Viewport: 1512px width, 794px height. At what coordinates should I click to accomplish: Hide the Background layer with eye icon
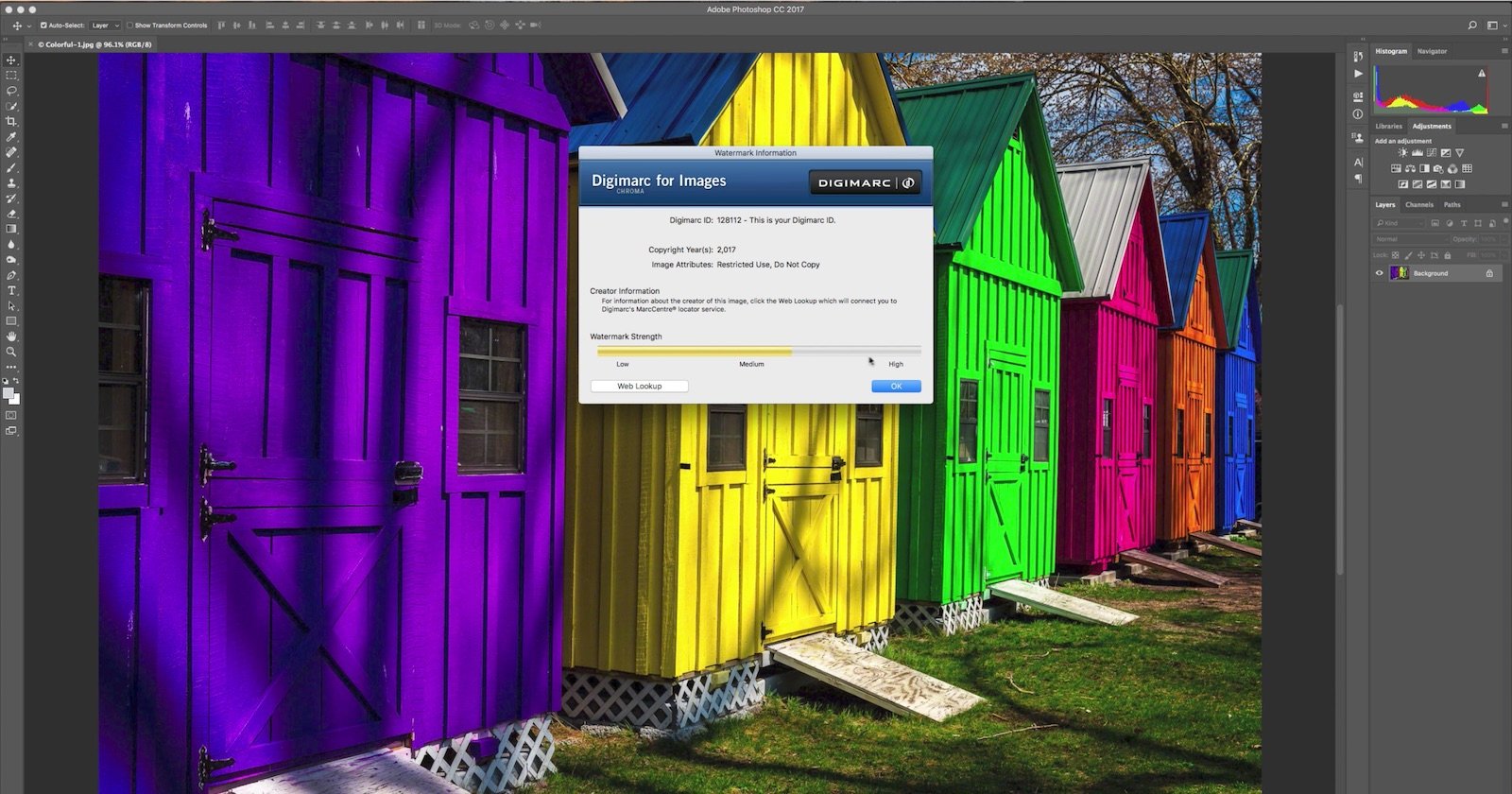click(1379, 273)
